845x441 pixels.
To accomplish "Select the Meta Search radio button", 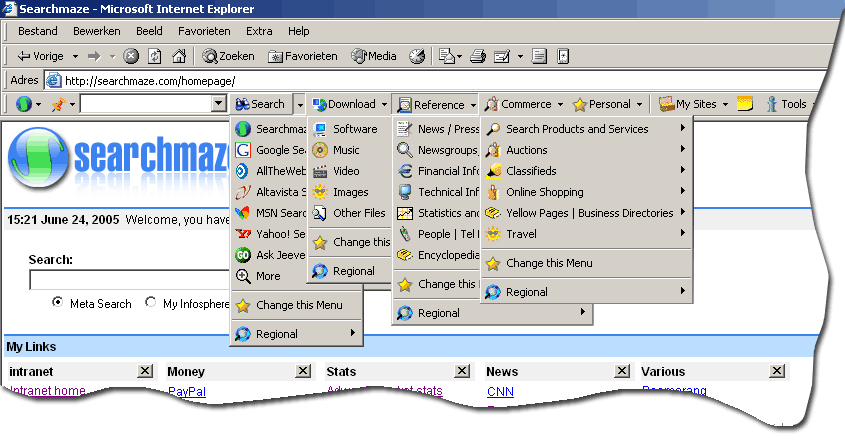I will coord(57,302).
